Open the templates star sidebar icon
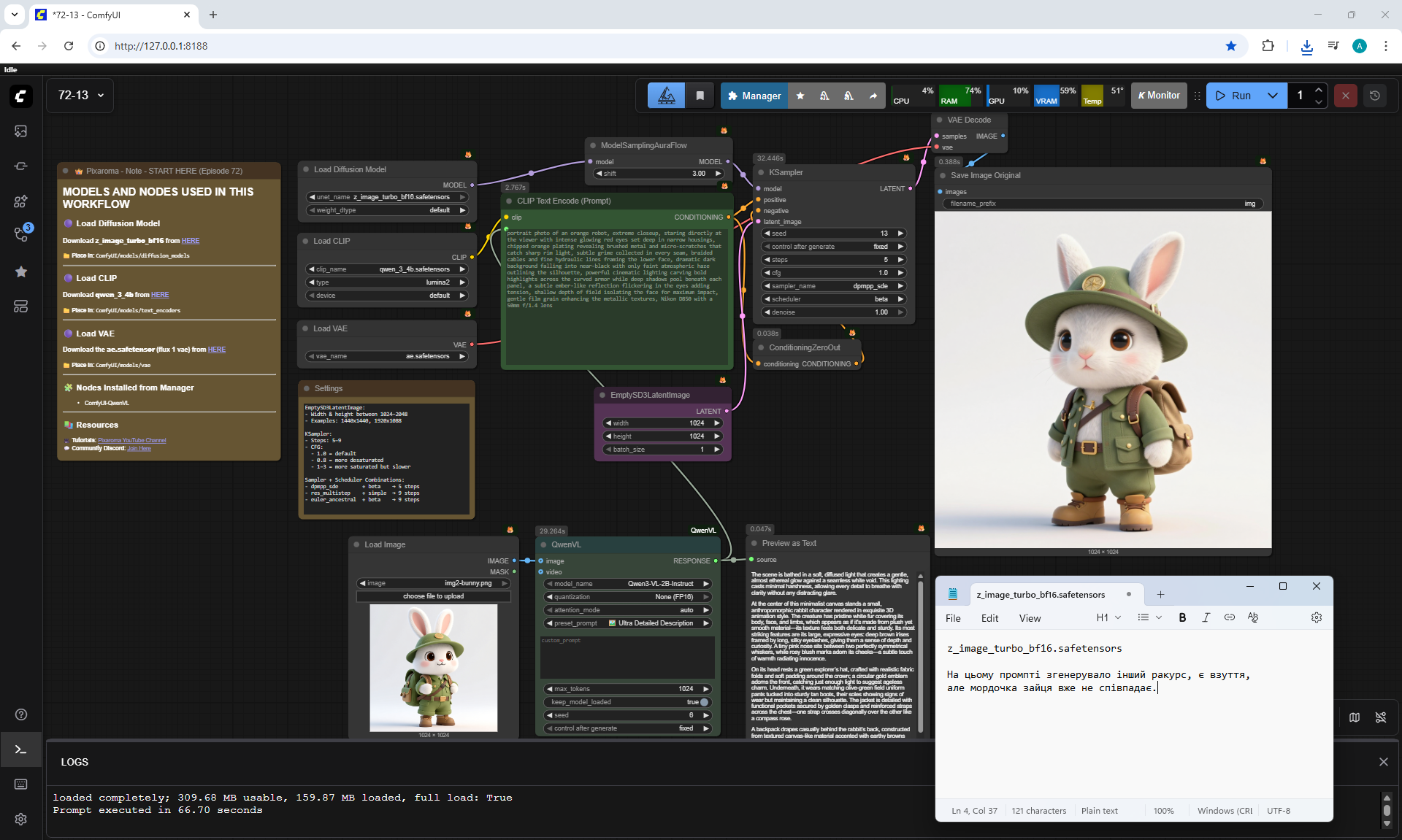The image size is (1402, 840). [20, 271]
